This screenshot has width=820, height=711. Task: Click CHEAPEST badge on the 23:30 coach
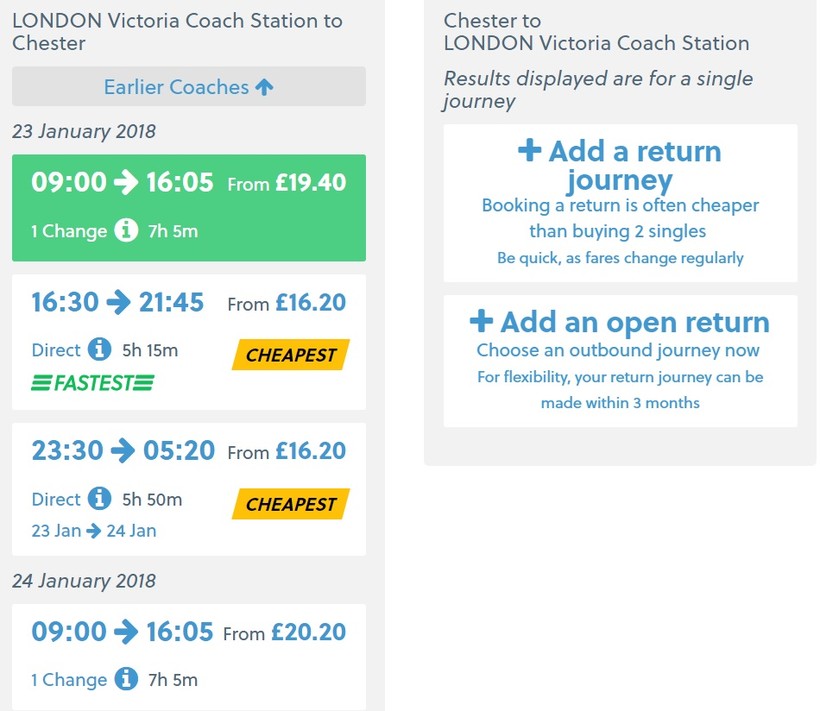click(291, 504)
